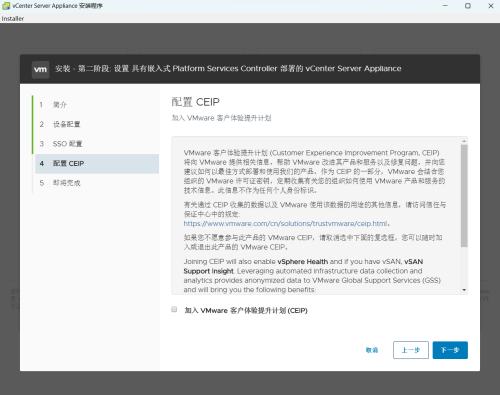Click the CEIP text scrollbar thumb

[464, 196]
